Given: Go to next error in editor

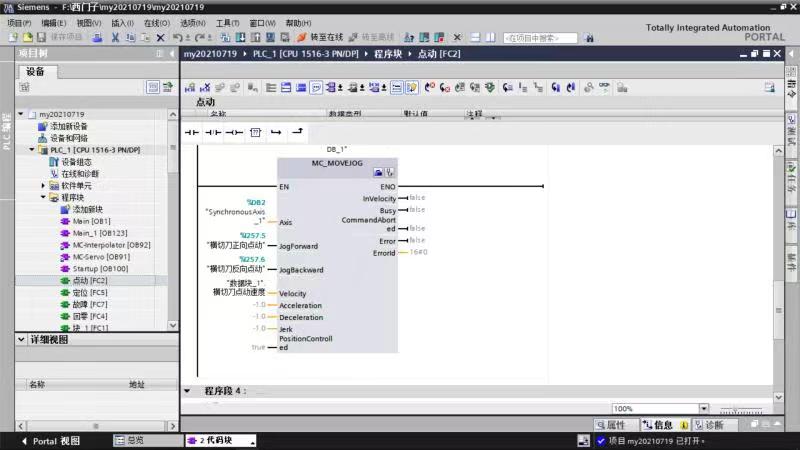Looking at the screenshot, I should [445, 88].
